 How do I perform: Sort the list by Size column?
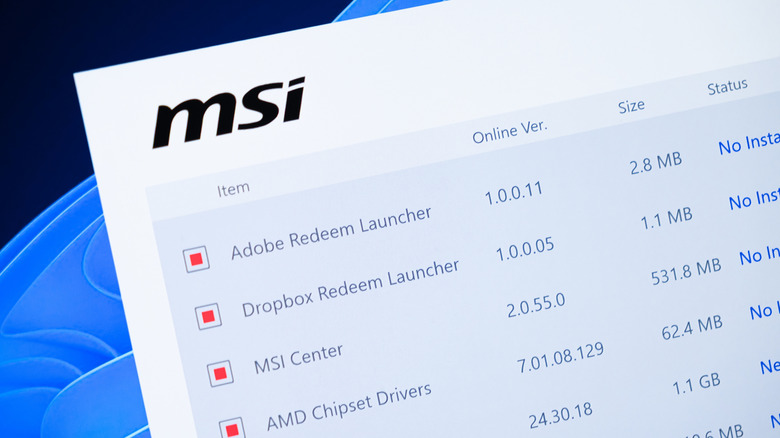(x=633, y=107)
